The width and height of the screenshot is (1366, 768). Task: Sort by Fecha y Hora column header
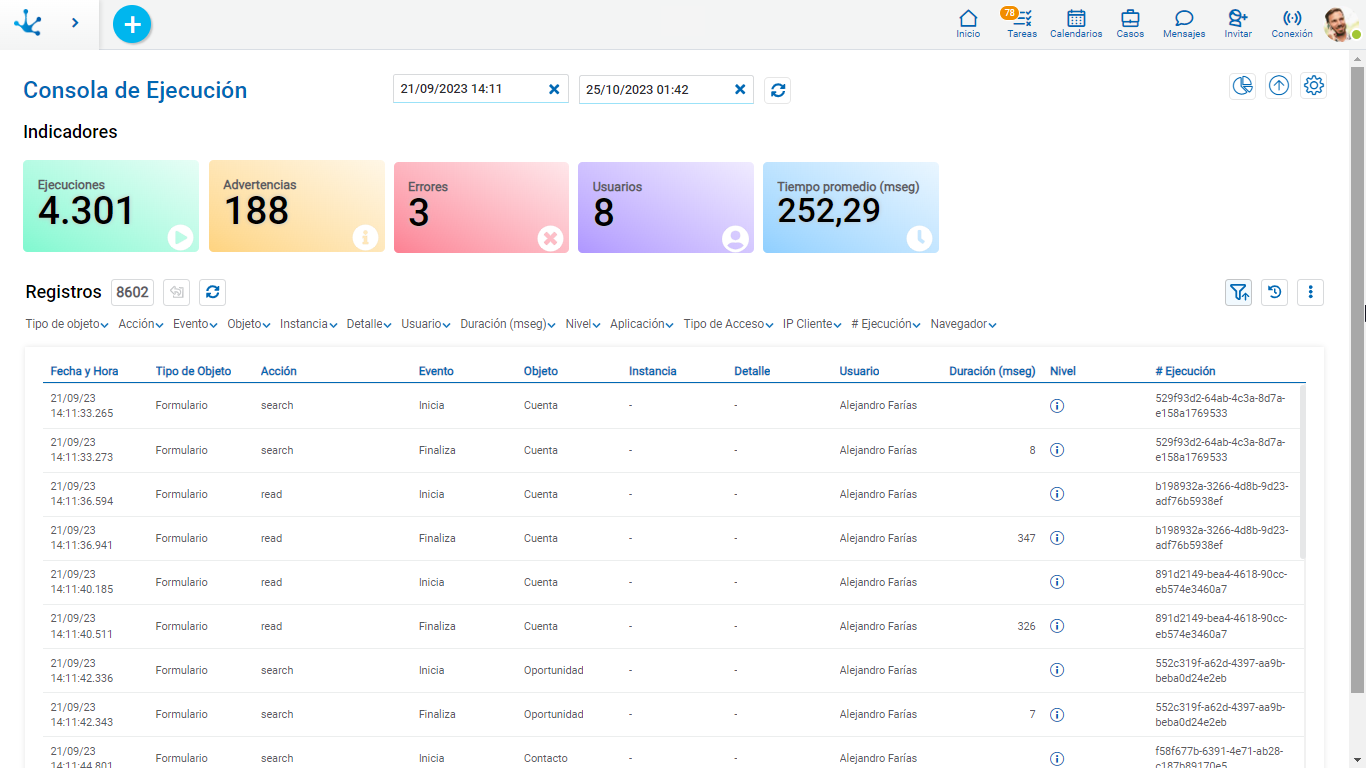pyautogui.click(x=84, y=371)
